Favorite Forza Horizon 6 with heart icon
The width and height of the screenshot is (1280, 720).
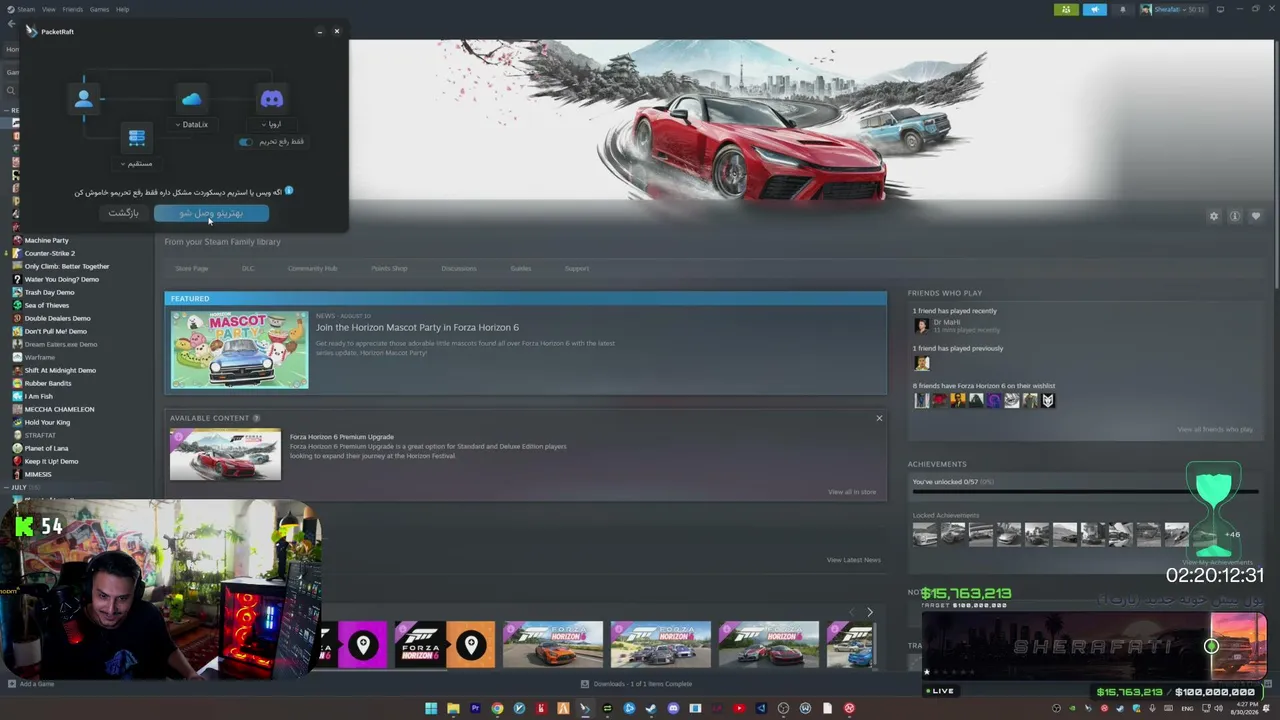[1256, 216]
